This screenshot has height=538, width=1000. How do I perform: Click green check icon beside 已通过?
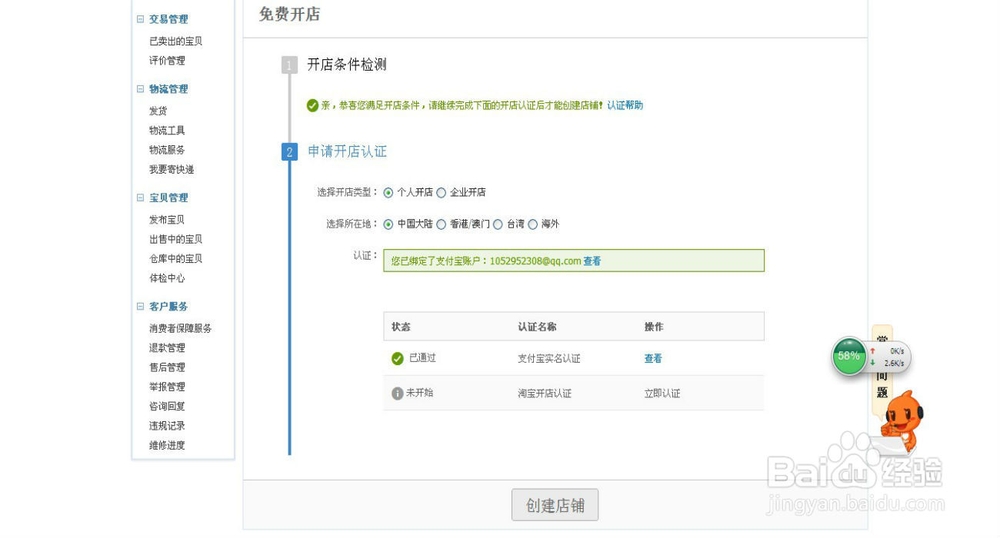[x=397, y=359]
